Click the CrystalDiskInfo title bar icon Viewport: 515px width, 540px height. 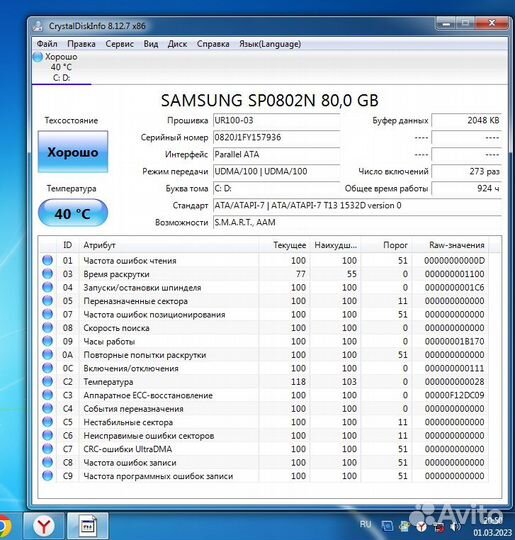(38, 26)
